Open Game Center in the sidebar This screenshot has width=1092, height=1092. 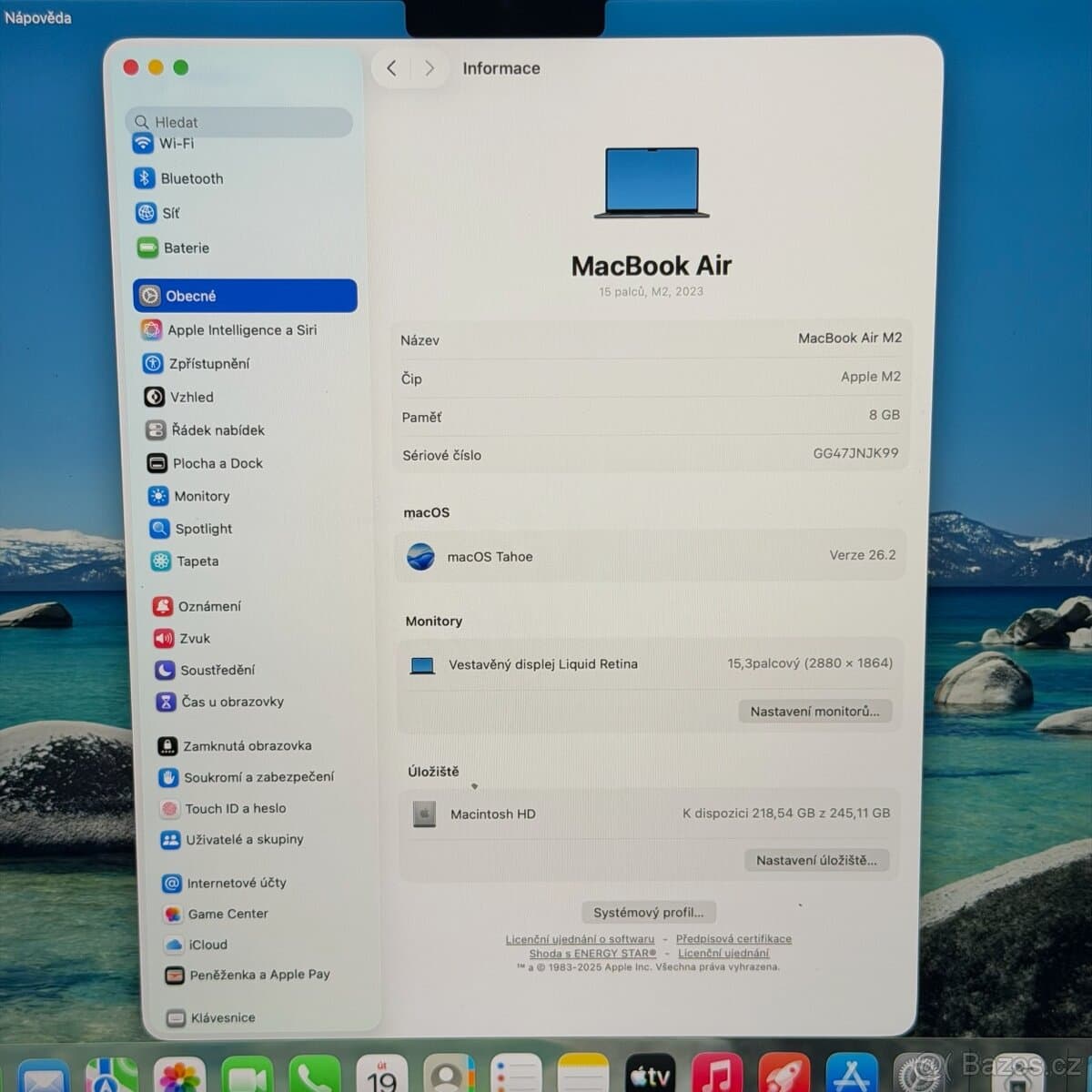point(216,914)
